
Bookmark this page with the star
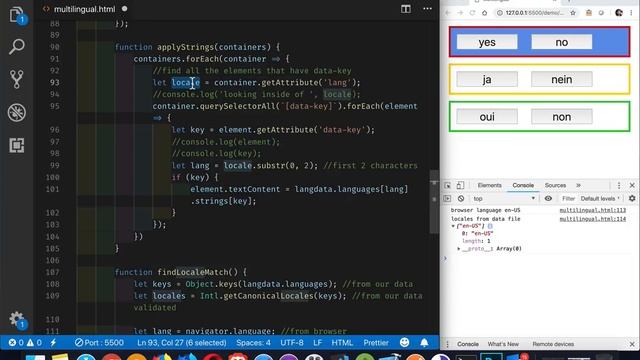coord(573,13)
